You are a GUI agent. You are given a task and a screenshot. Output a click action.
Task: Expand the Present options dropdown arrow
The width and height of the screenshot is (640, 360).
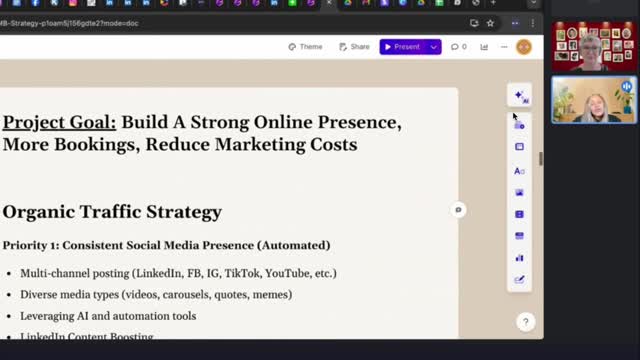tap(433, 47)
